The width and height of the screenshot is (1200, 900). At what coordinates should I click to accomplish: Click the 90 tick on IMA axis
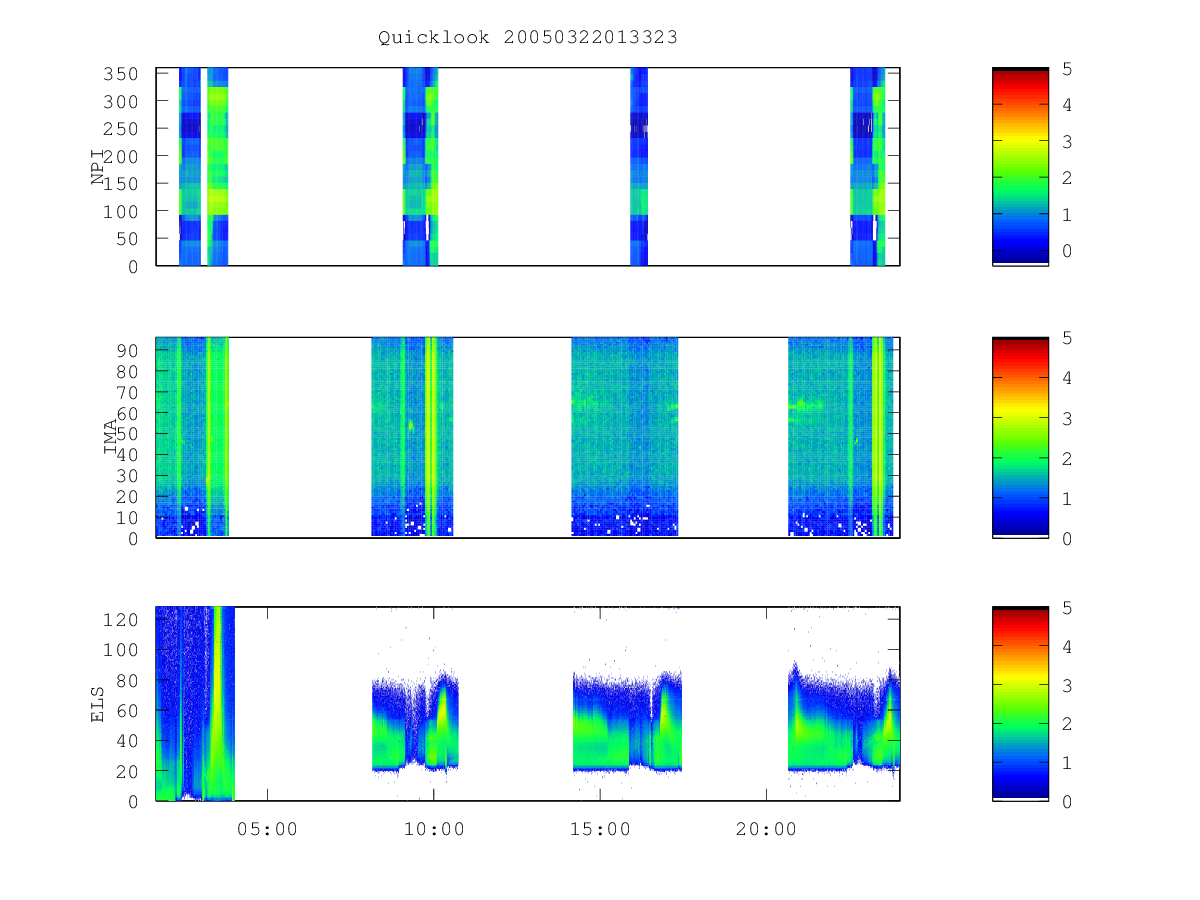[129, 351]
